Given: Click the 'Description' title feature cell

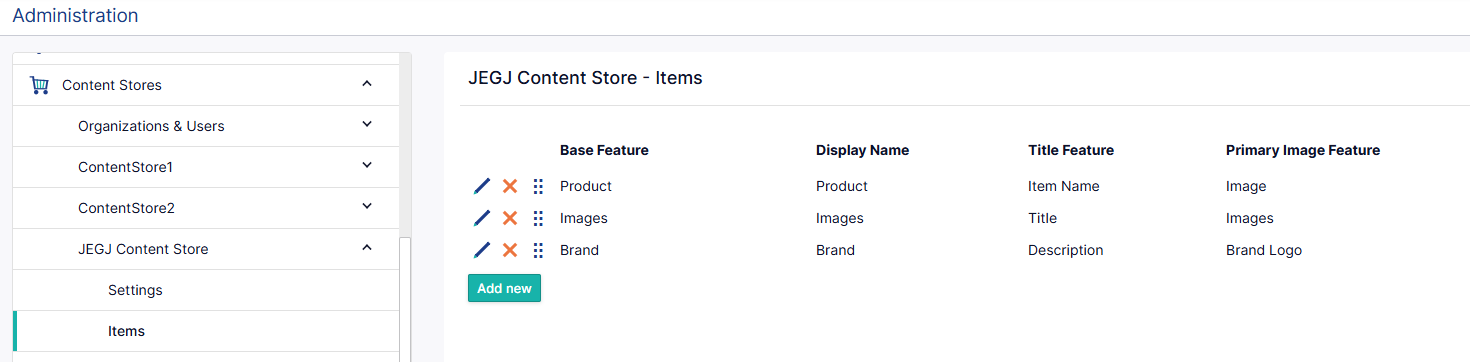Looking at the screenshot, I should pyautogui.click(x=1066, y=250).
